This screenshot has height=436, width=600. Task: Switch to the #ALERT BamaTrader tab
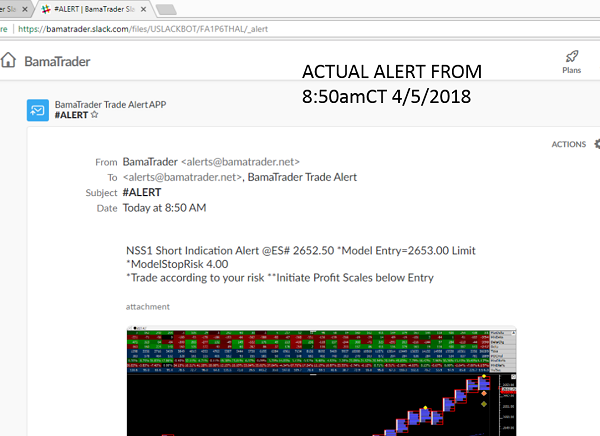click(94, 9)
